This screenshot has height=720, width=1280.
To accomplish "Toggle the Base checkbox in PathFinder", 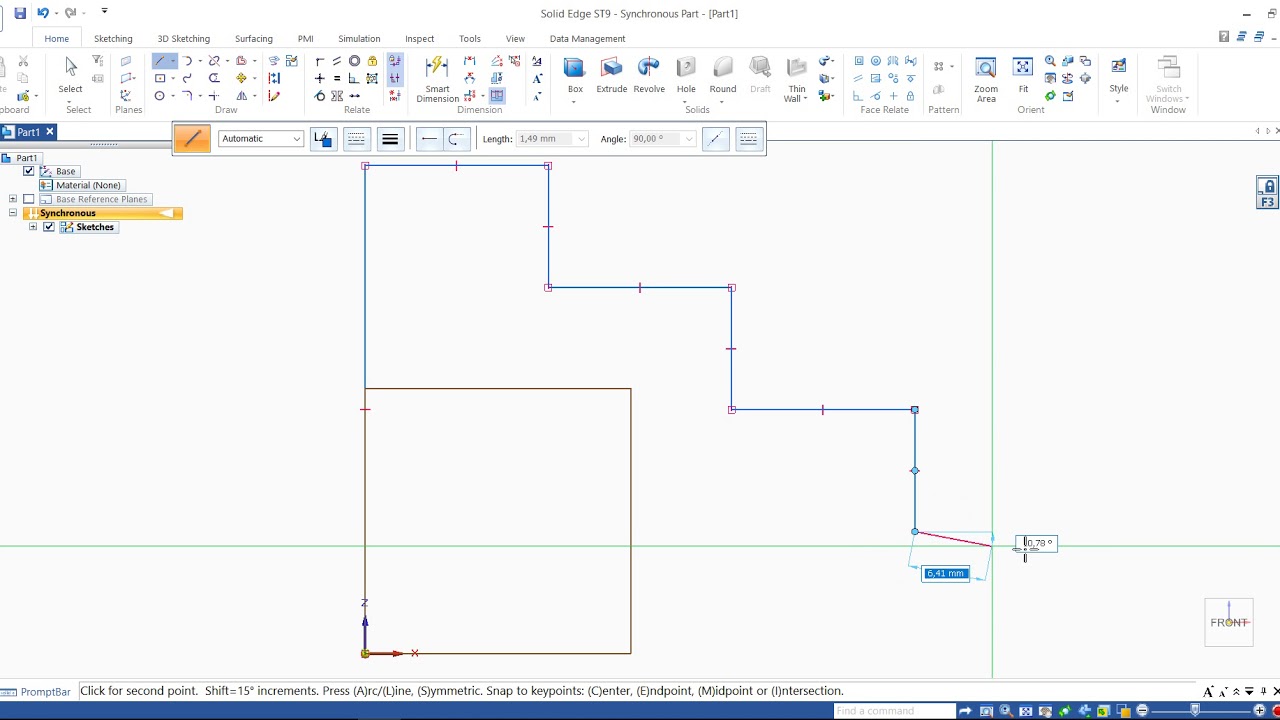I will click(29, 171).
